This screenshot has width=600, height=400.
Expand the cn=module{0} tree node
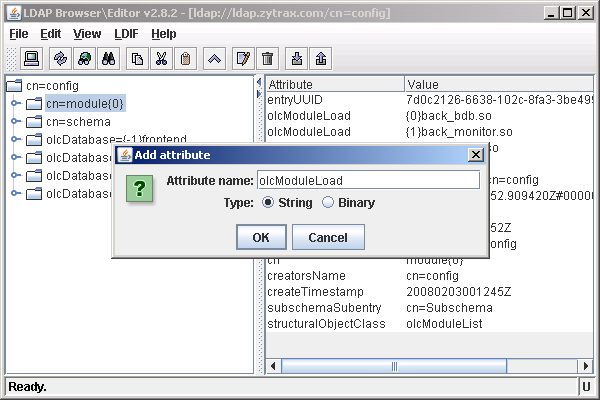pyautogui.click(x=15, y=103)
